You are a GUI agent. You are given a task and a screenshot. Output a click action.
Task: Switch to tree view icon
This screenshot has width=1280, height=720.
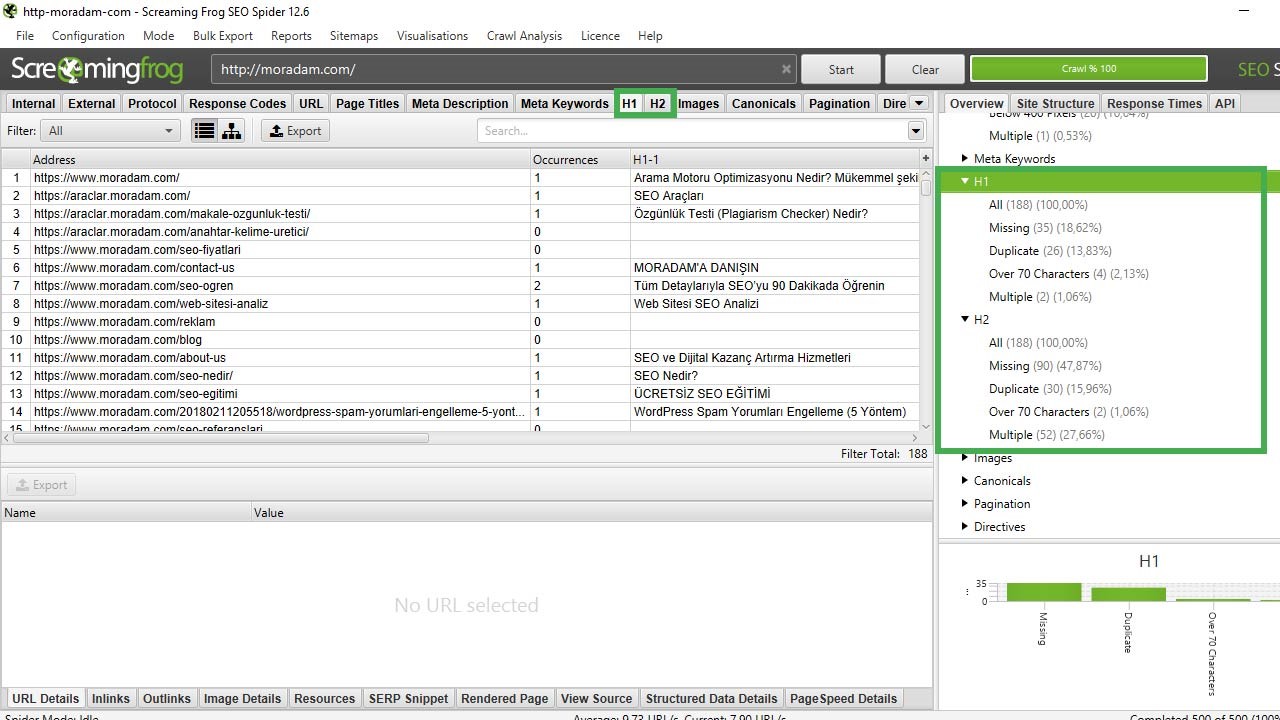(232, 131)
